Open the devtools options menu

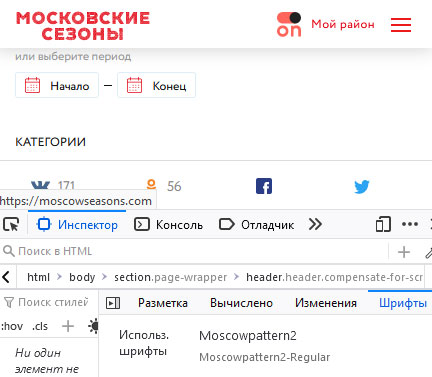[x=410, y=224]
